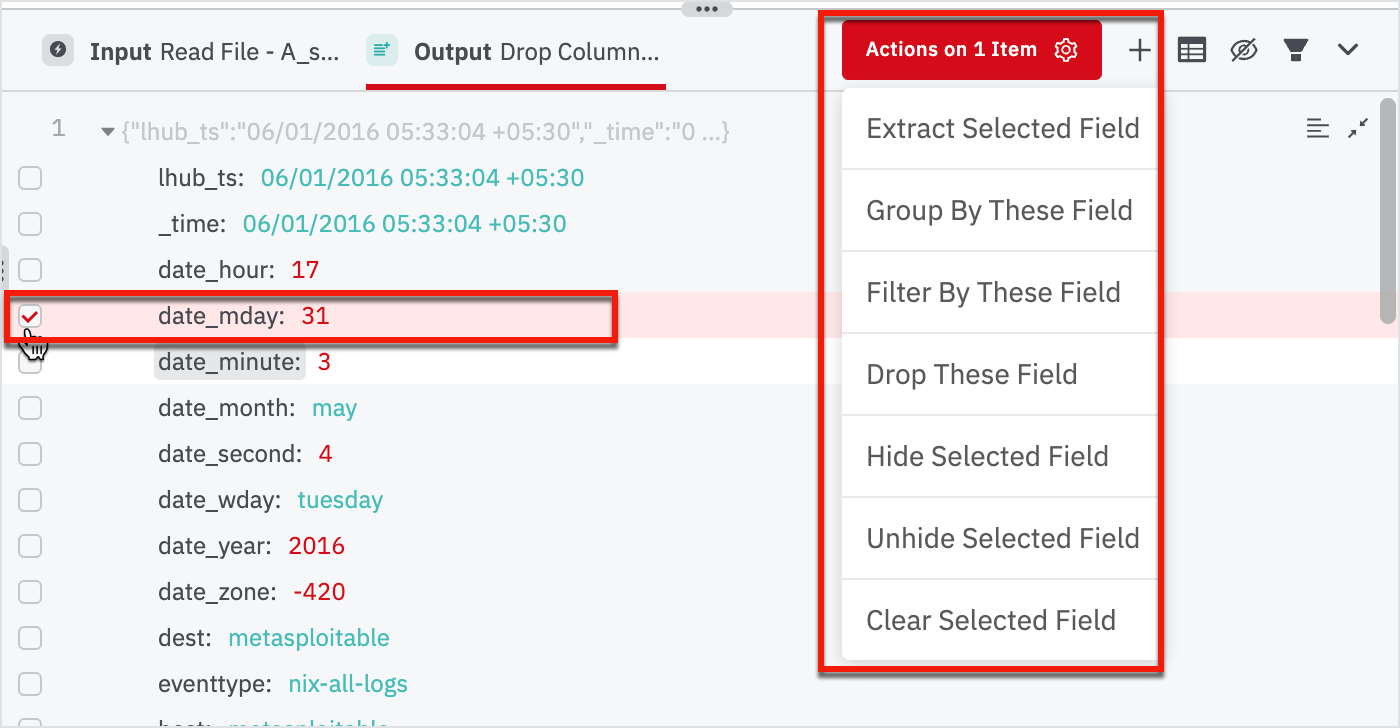1400x728 pixels.
Task: Check the date_hour checkbox
Action: tap(30, 270)
